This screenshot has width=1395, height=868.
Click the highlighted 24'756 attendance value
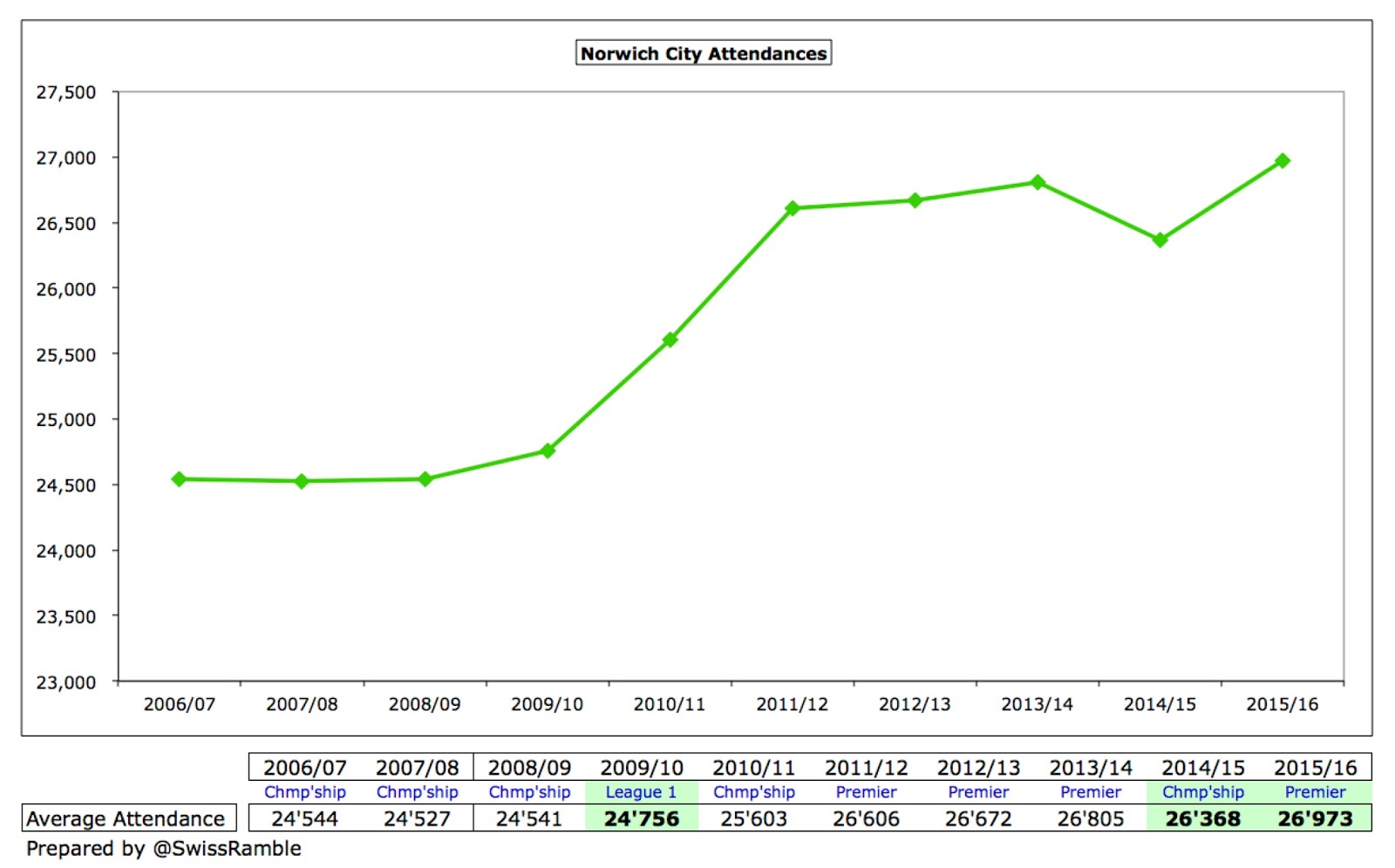click(642, 818)
